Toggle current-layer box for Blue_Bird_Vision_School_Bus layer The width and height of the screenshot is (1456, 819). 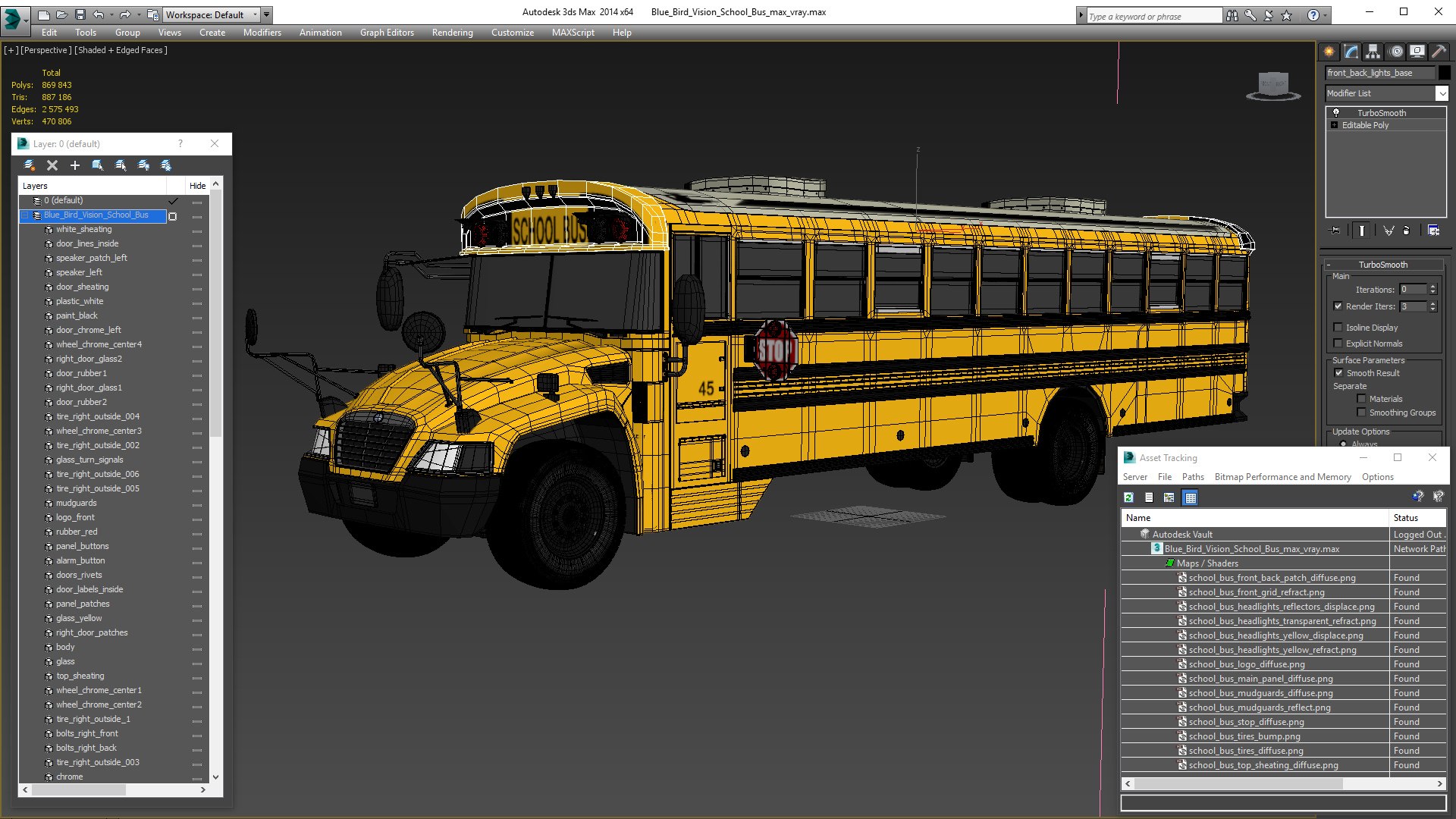(173, 216)
